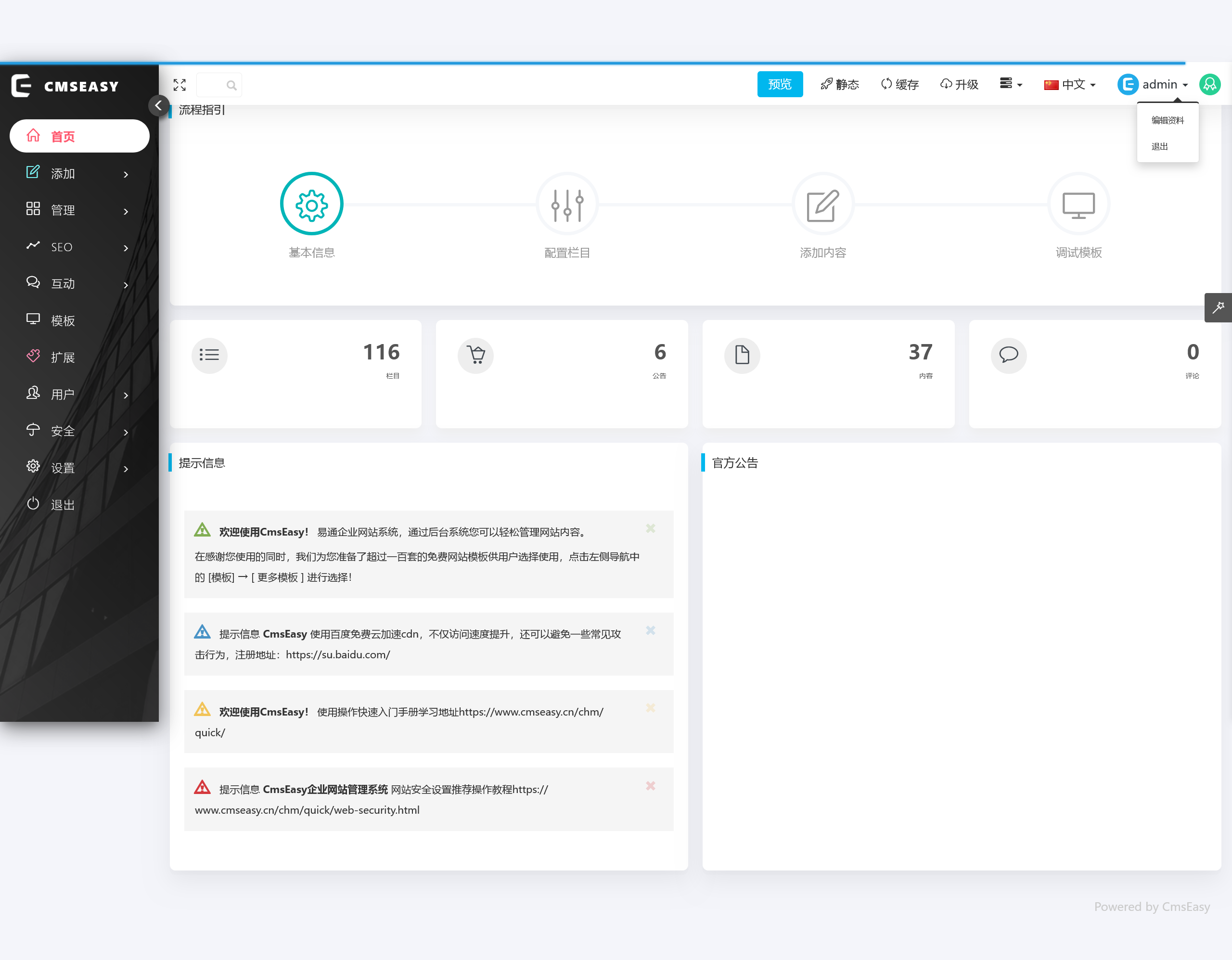The image size is (1232, 960).
Task: Select 编辑资料 from admin menu
Action: (x=1167, y=120)
